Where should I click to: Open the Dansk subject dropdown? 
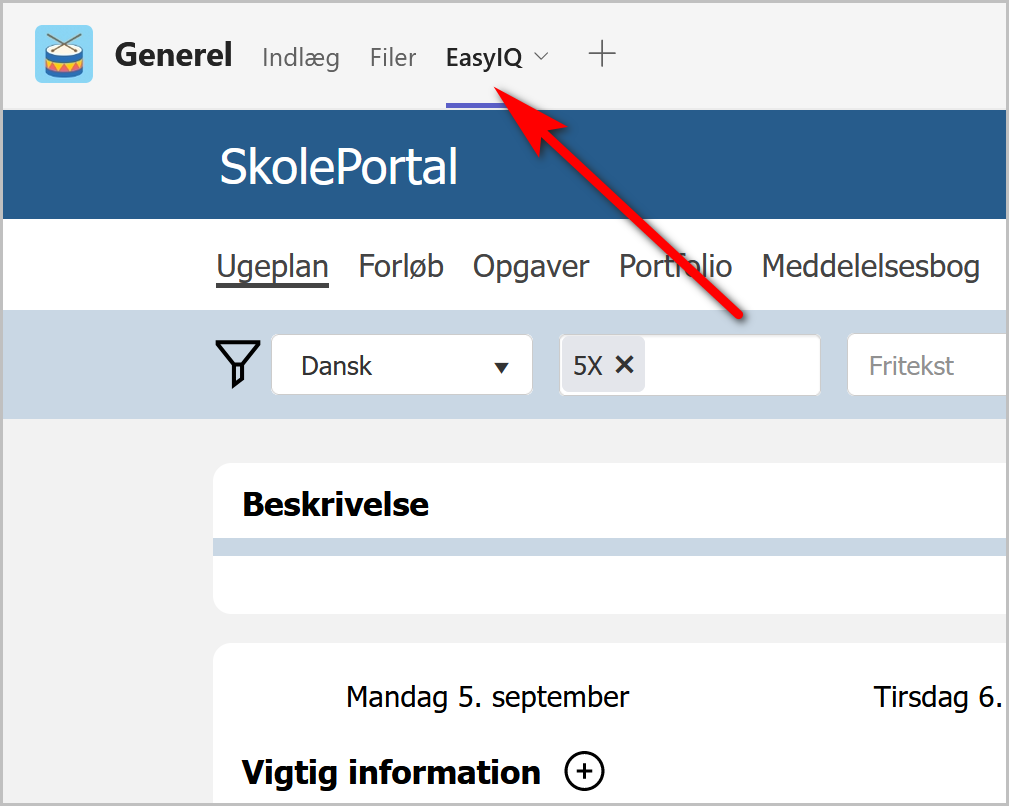[402, 365]
